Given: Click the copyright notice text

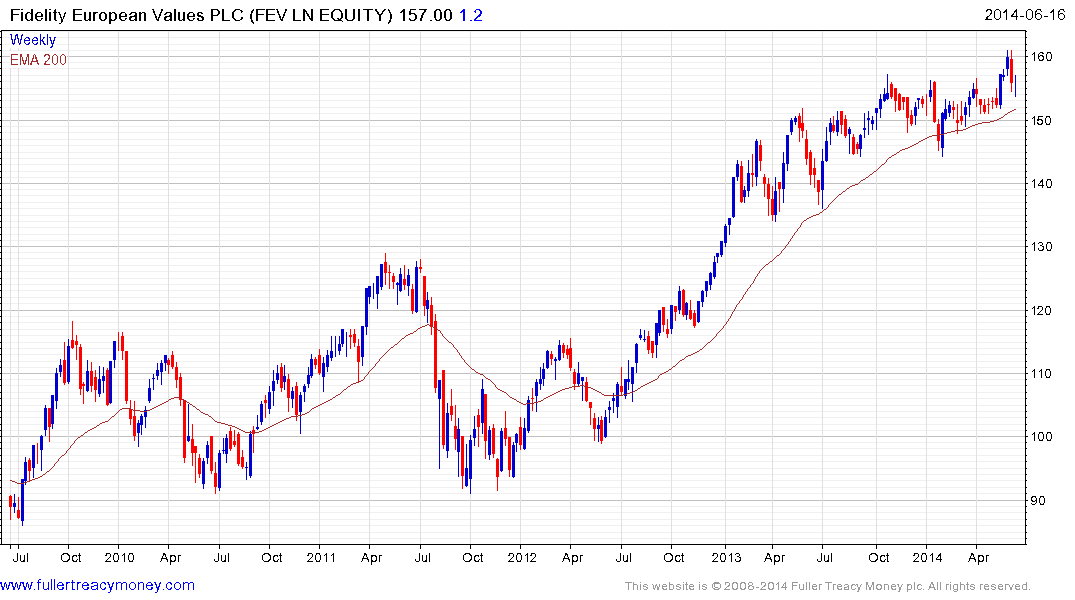Looking at the screenshot, I should click(x=828, y=586).
